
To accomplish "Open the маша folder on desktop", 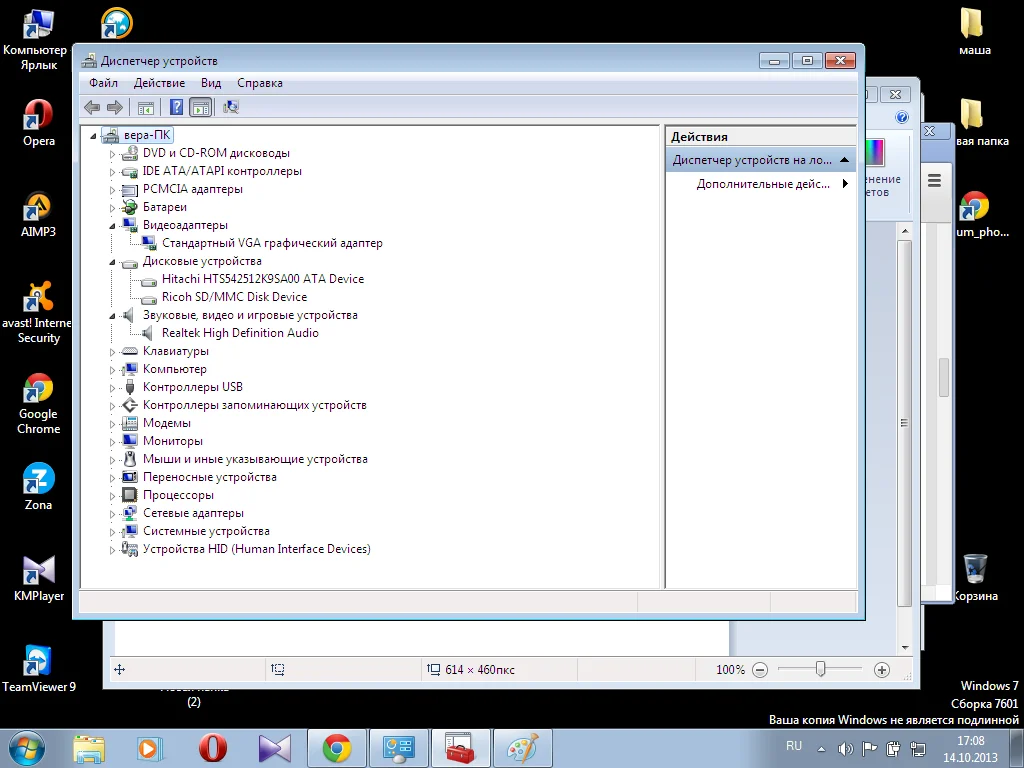I will pyautogui.click(x=974, y=31).
